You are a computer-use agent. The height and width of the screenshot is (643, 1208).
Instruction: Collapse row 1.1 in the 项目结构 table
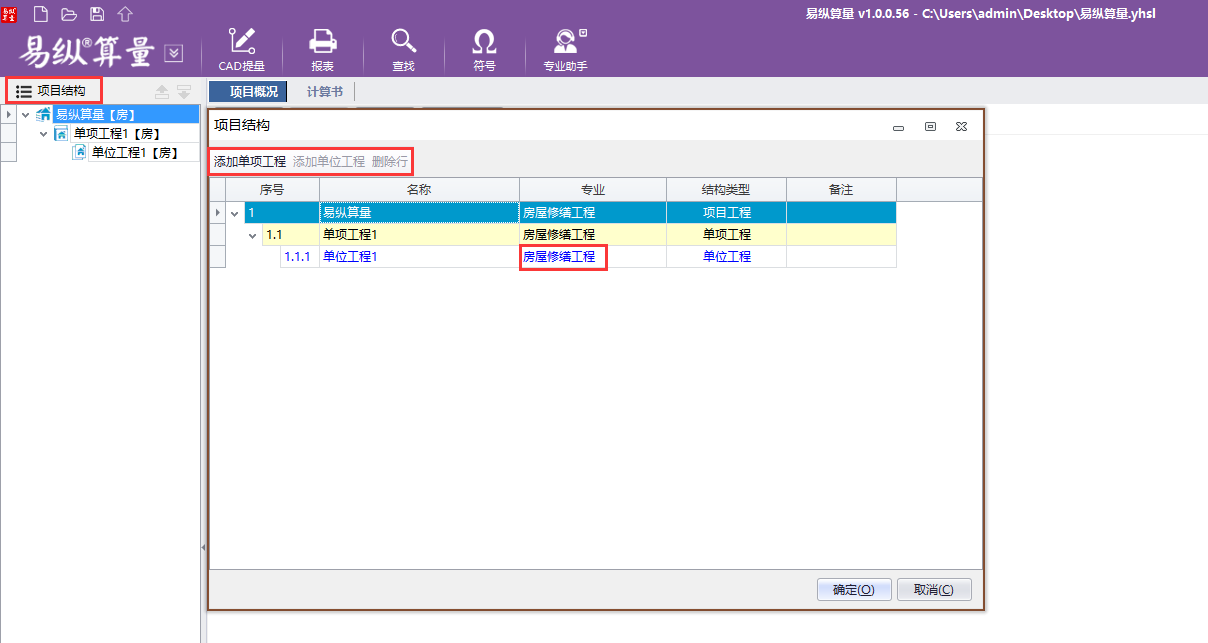point(253,235)
